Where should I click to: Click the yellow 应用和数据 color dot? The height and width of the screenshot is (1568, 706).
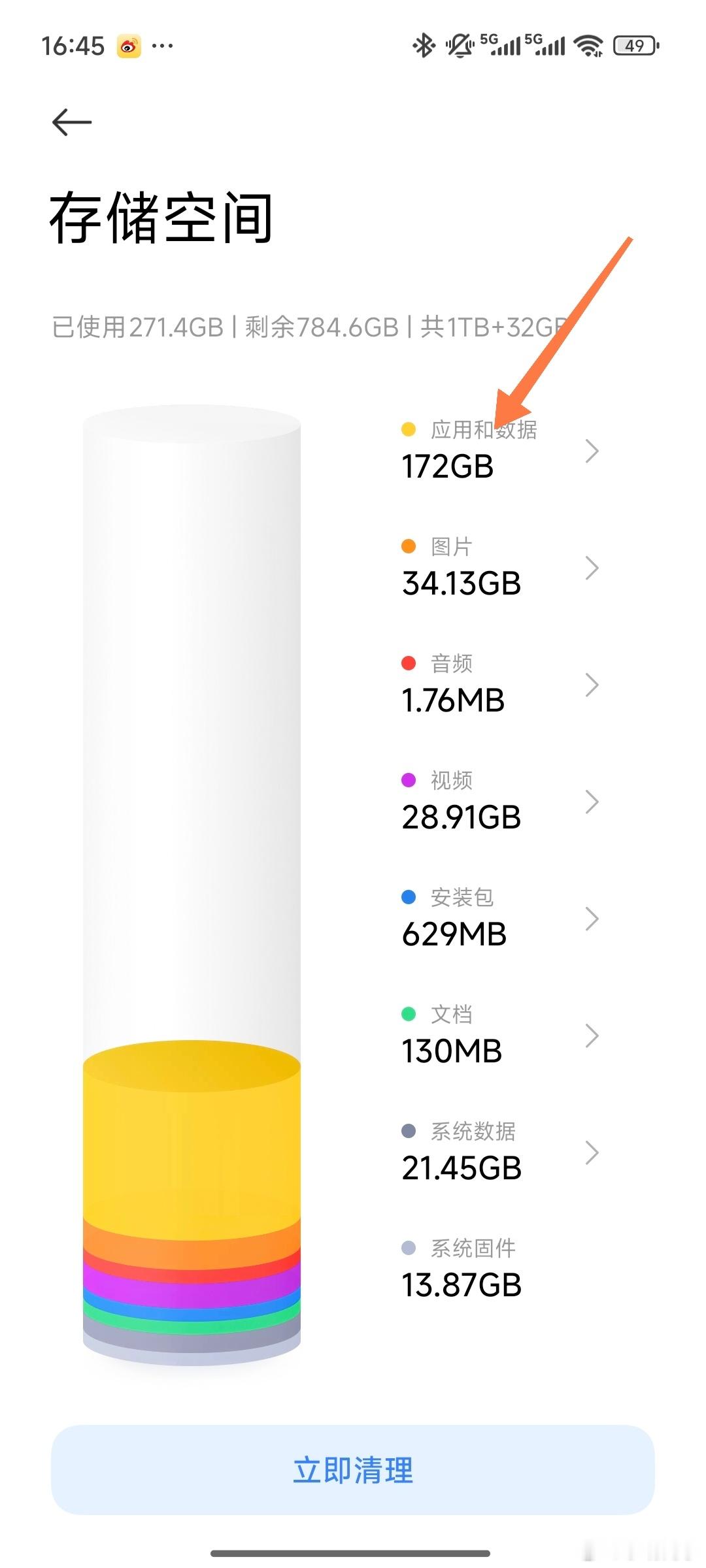pyautogui.click(x=409, y=429)
